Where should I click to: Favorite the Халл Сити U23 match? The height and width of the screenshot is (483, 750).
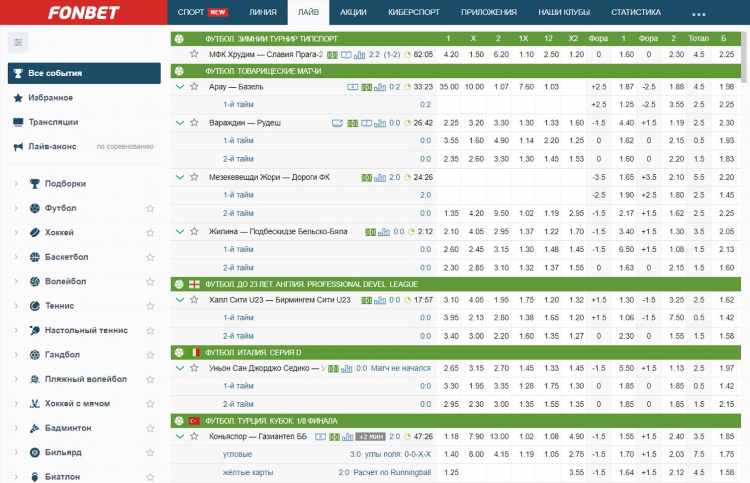[x=194, y=300]
